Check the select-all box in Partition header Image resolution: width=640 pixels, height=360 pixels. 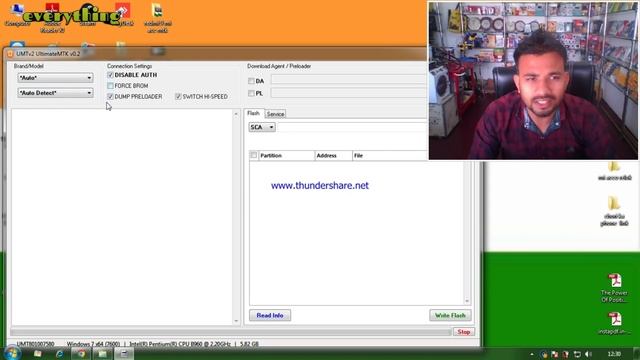[x=253, y=155]
